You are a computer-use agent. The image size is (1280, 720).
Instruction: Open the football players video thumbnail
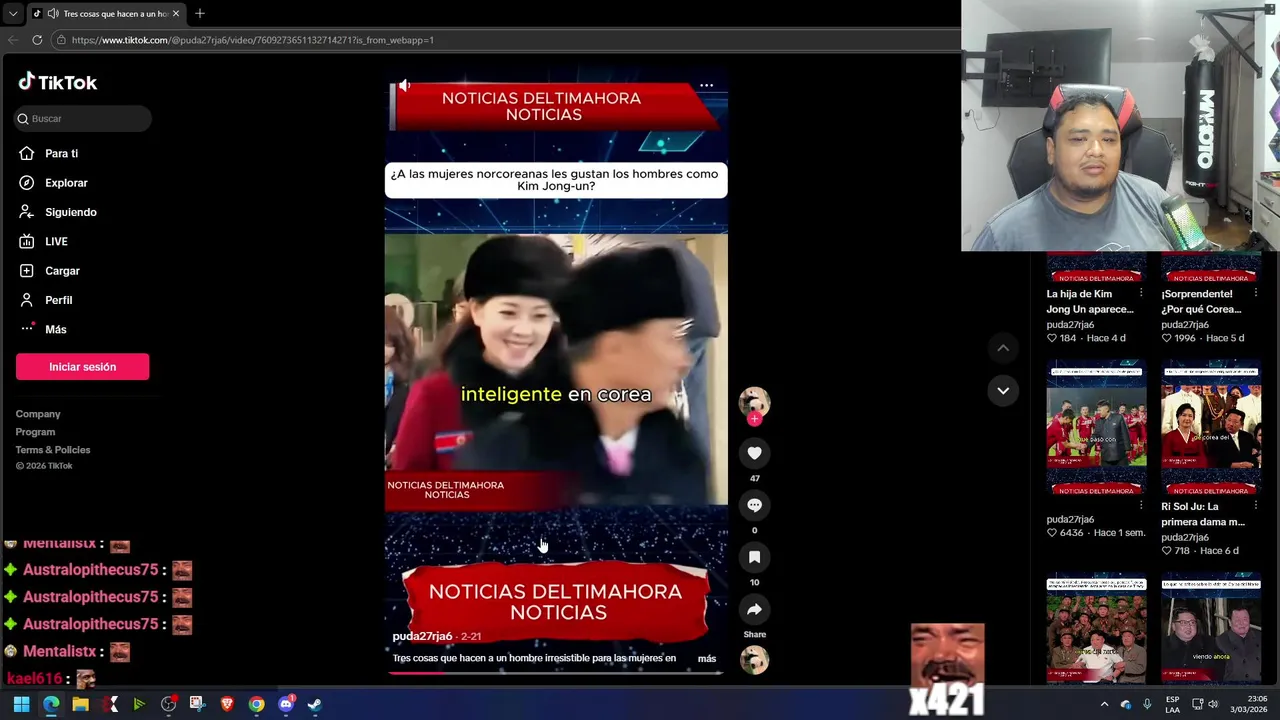(1097, 430)
